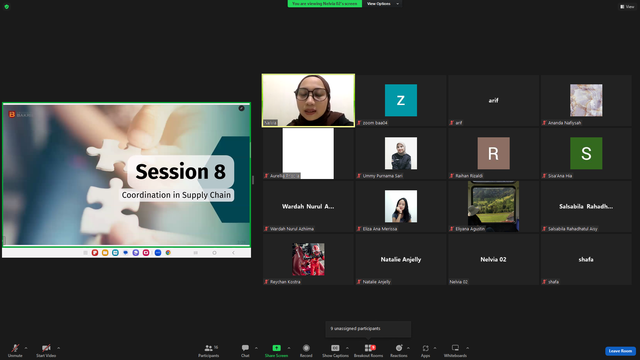Click pink app icon in shared screen taskbar

coord(146,253)
